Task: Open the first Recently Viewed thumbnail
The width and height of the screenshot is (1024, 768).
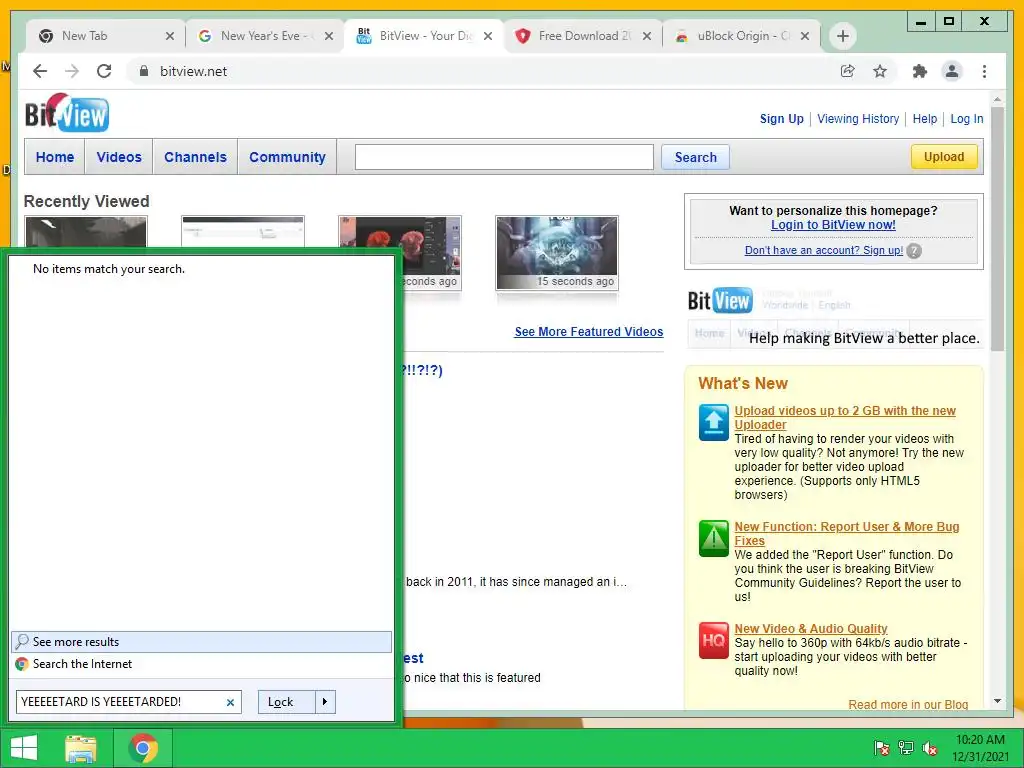Action: click(x=86, y=231)
